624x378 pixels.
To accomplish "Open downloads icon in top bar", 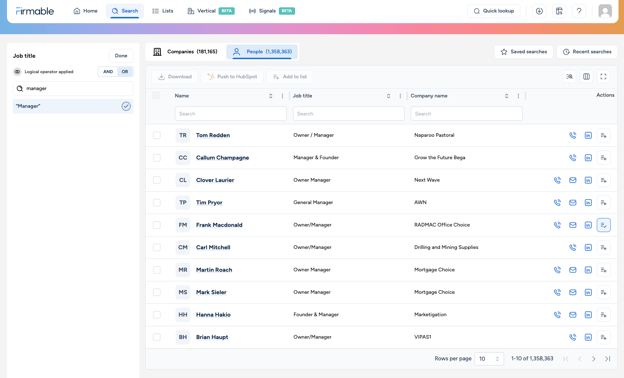I will [539, 11].
